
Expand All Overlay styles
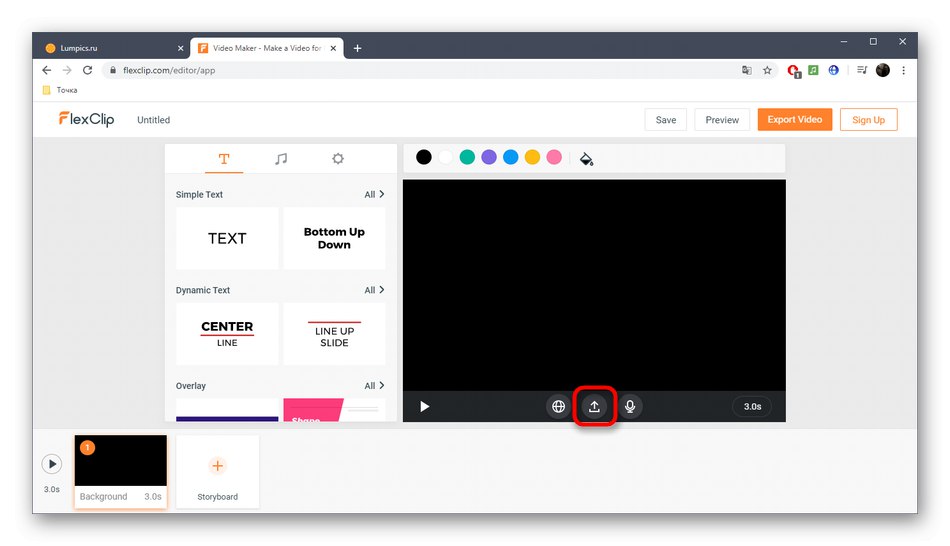(374, 386)
